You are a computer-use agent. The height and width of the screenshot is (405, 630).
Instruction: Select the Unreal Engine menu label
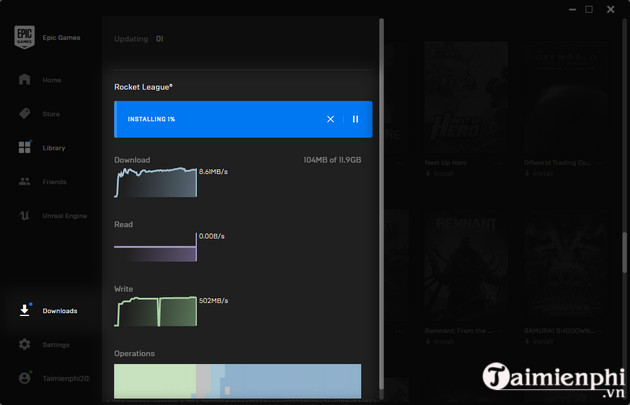(65, 216)
